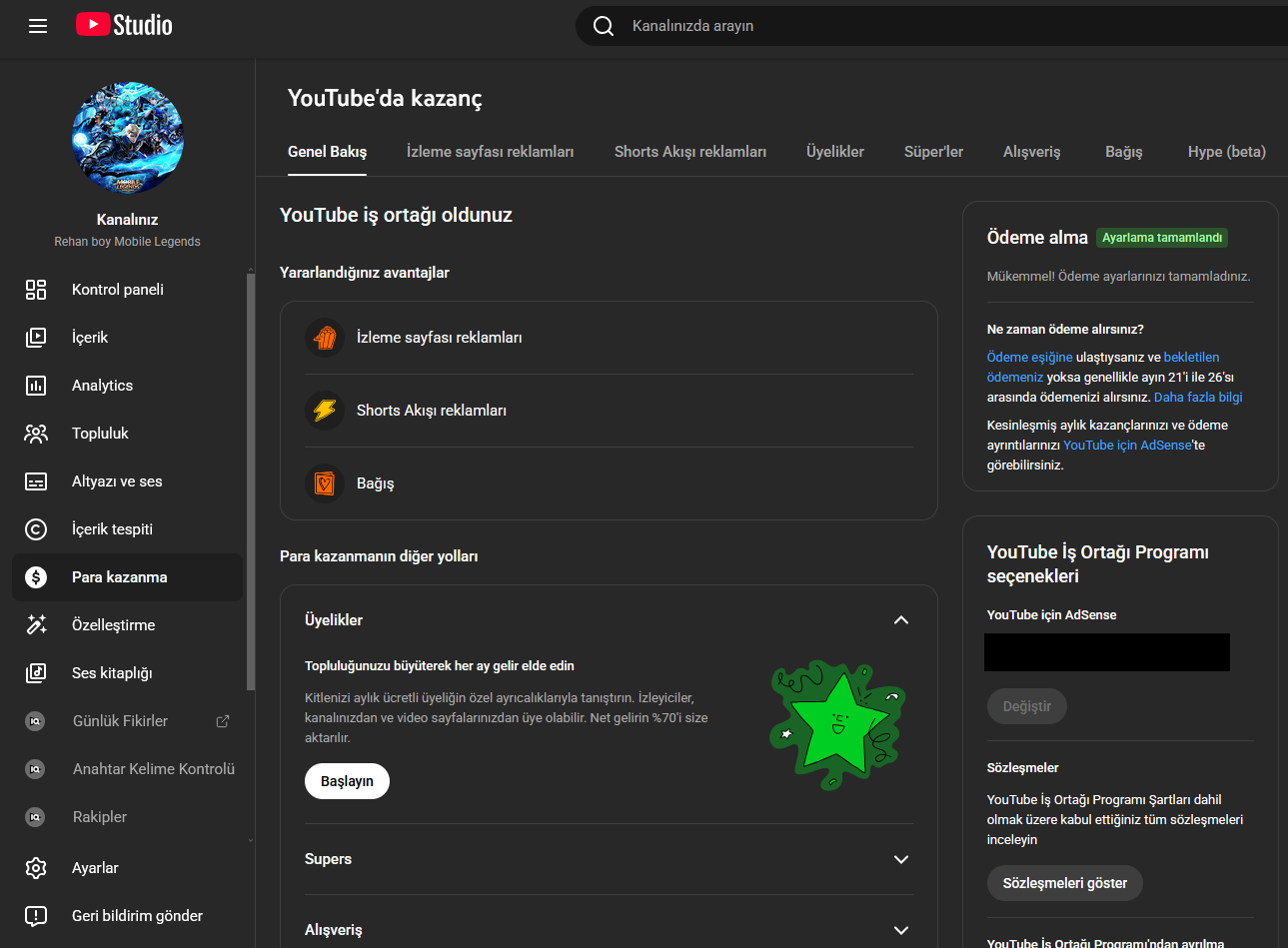
Task: Click the Günlük Fikirler IQ icon
Action: (36, 721)
